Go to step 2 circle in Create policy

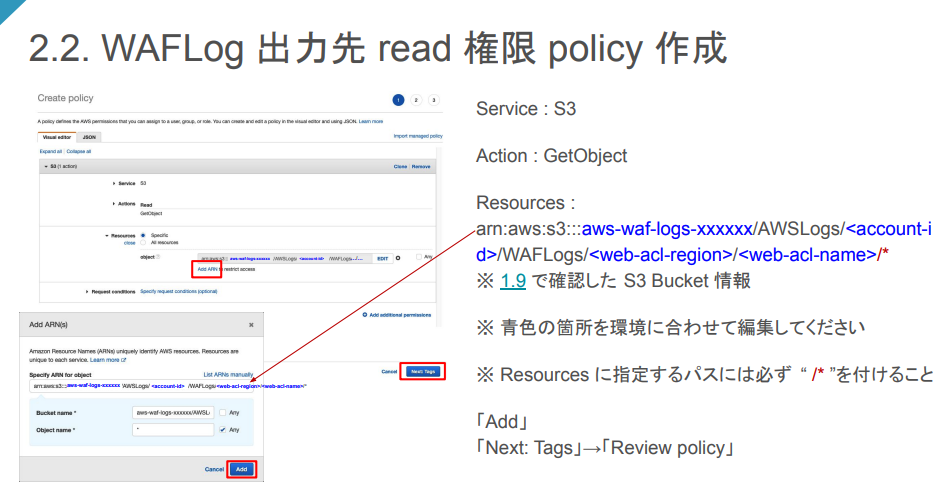pos(416,100)
